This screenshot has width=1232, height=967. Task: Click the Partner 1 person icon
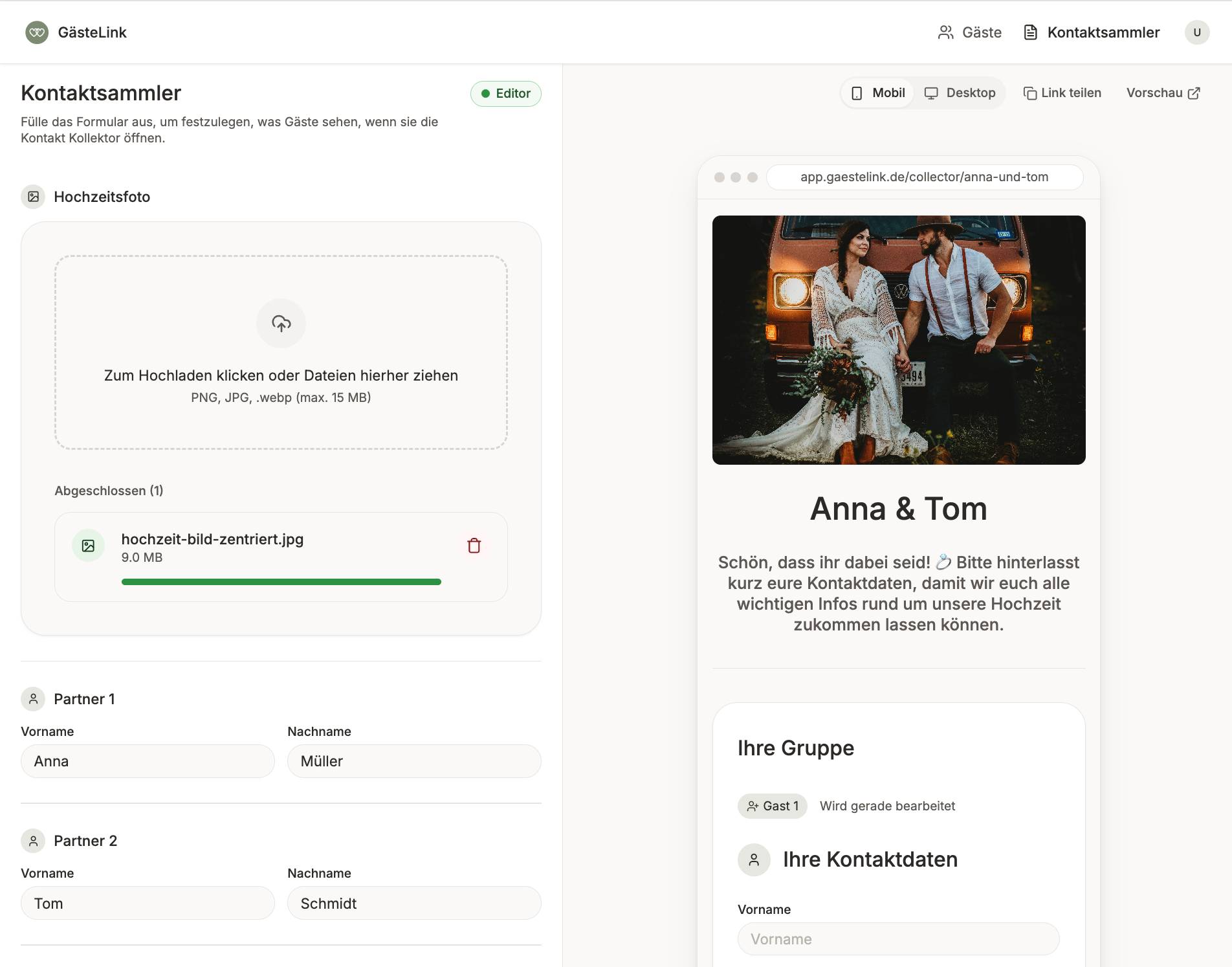coord(34,699)
